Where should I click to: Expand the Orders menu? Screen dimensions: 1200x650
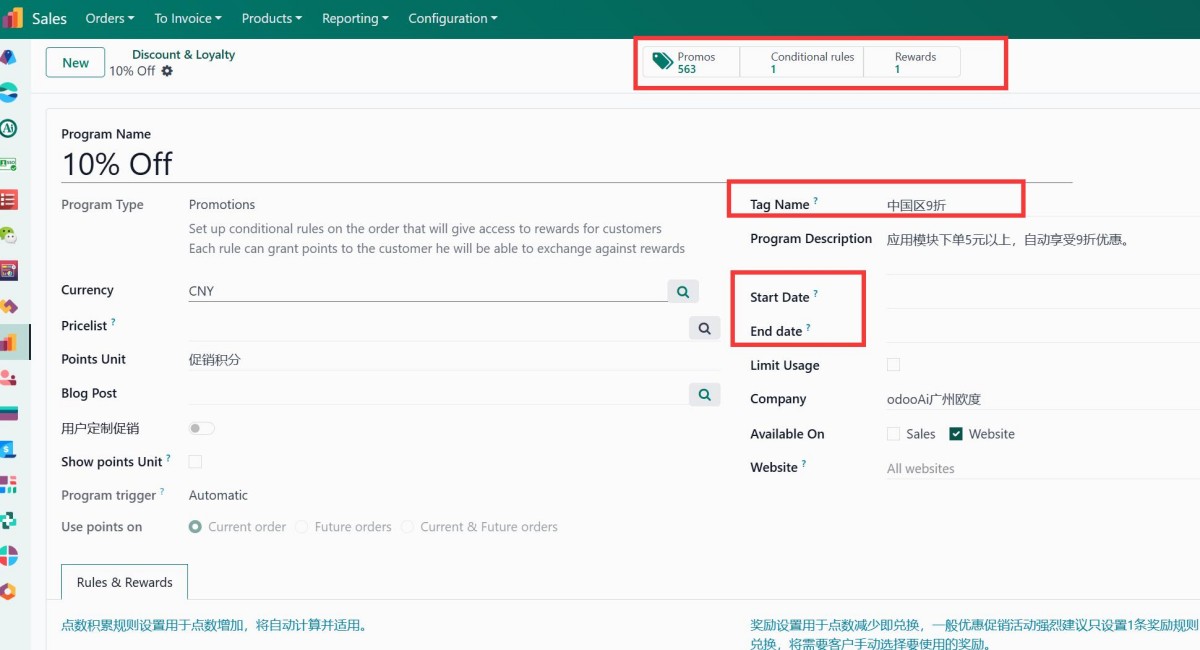[110, 18]
